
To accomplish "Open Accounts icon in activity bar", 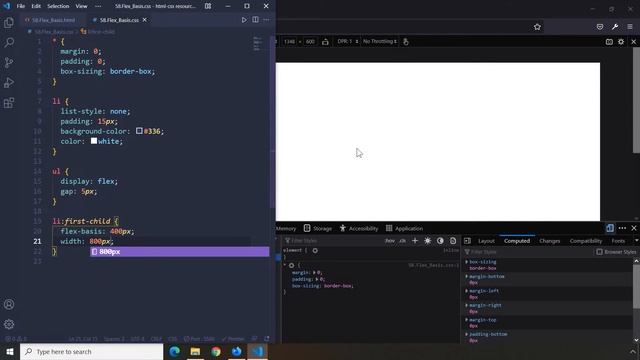I will click(x=9, y=304).
